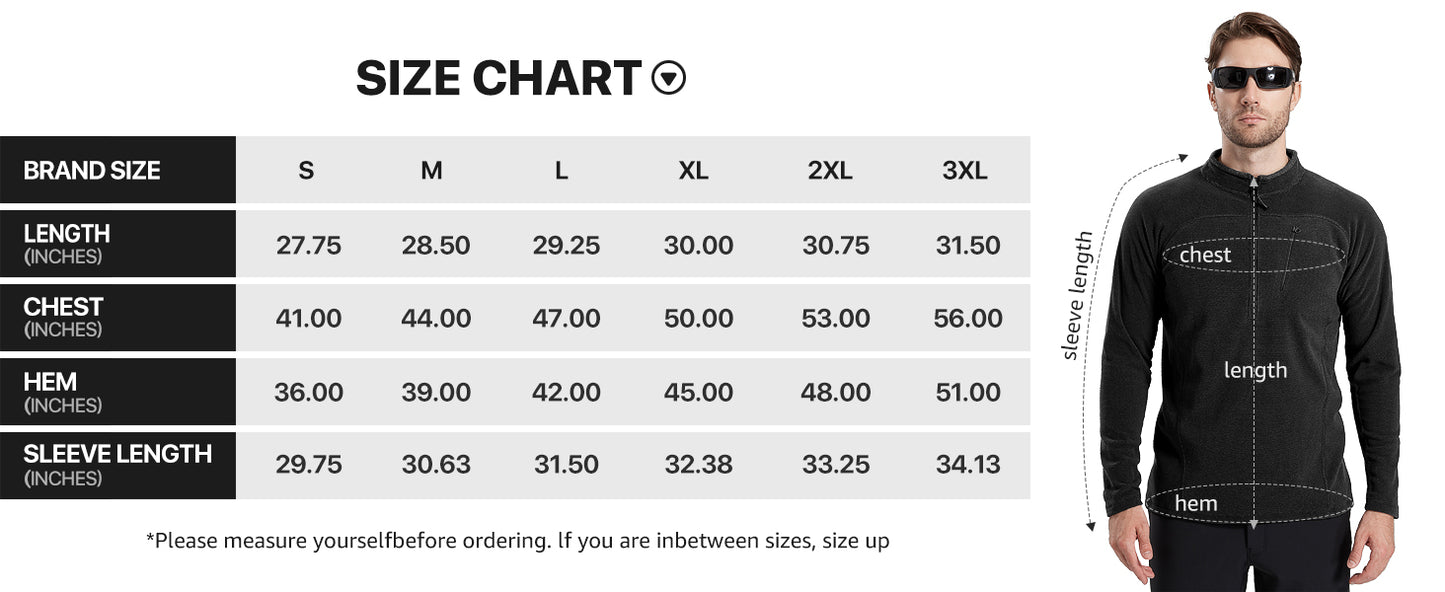Image resolution: width=1445 pixels, height=592 pixels.
Task: Click the chest label on the model
Action: [1205, 255]
